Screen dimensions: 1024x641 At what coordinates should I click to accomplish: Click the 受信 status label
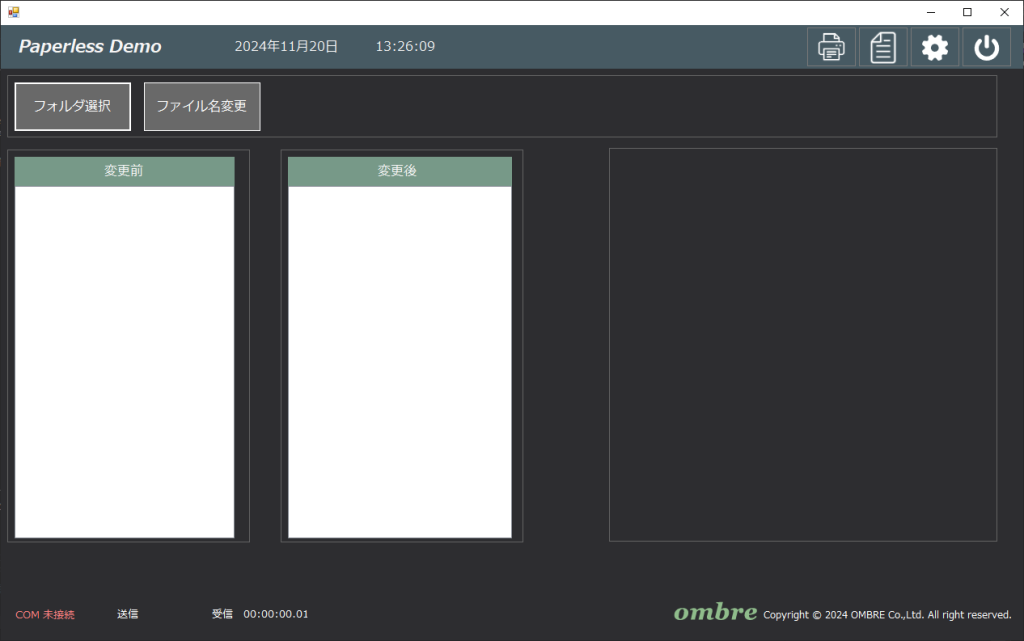pos(222,614)
